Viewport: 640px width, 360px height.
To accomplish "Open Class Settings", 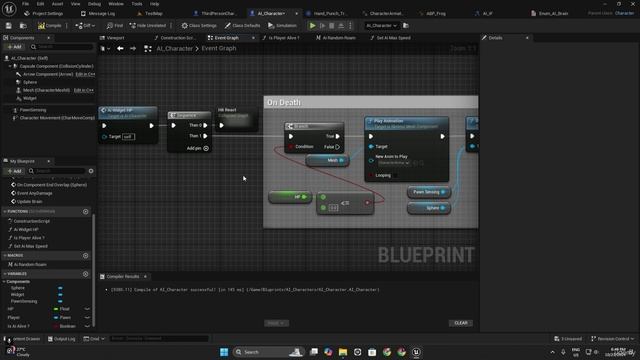I will (x=199, y=26).
